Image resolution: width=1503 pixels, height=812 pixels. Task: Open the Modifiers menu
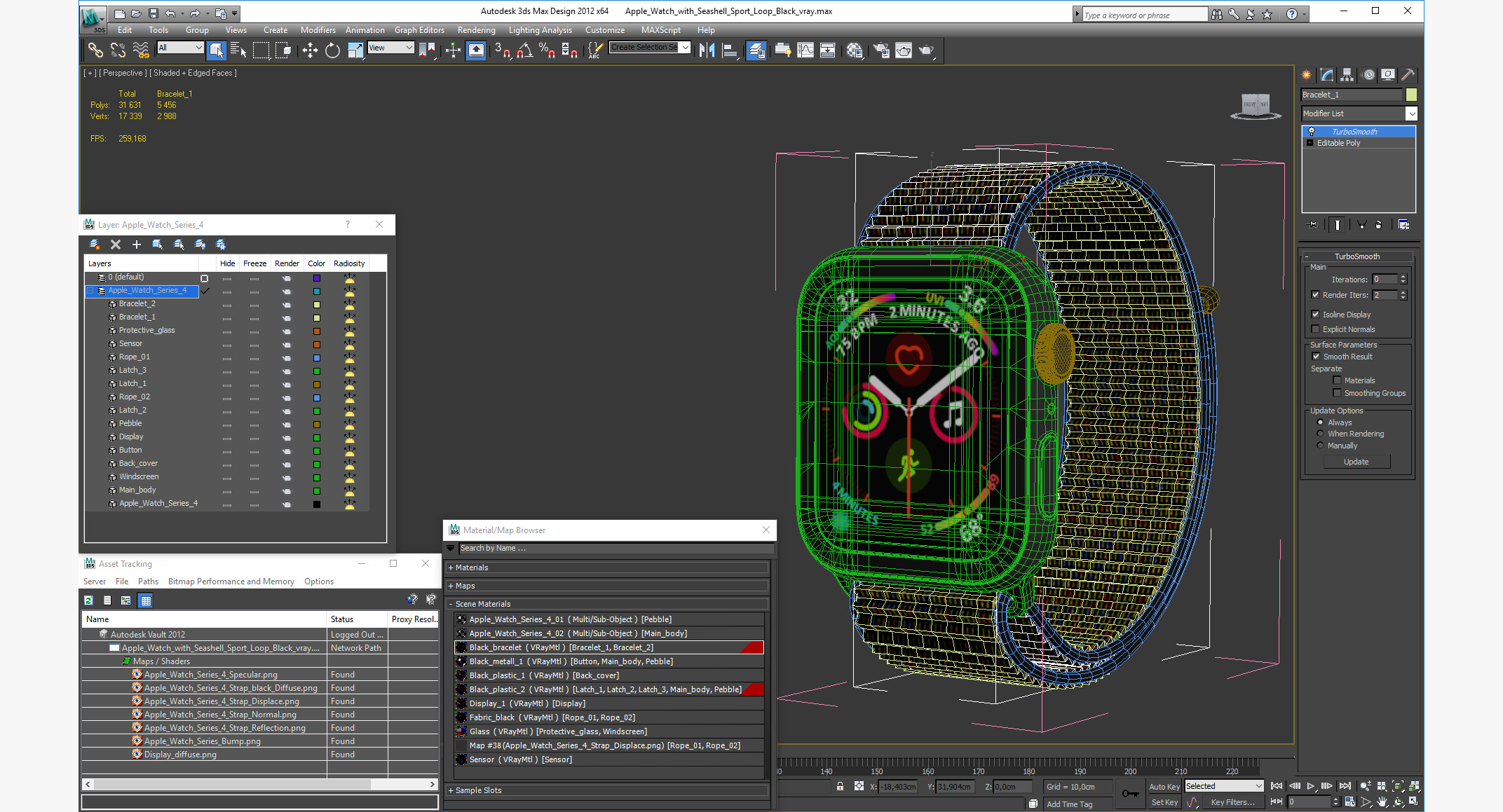[x=318, y=30]
